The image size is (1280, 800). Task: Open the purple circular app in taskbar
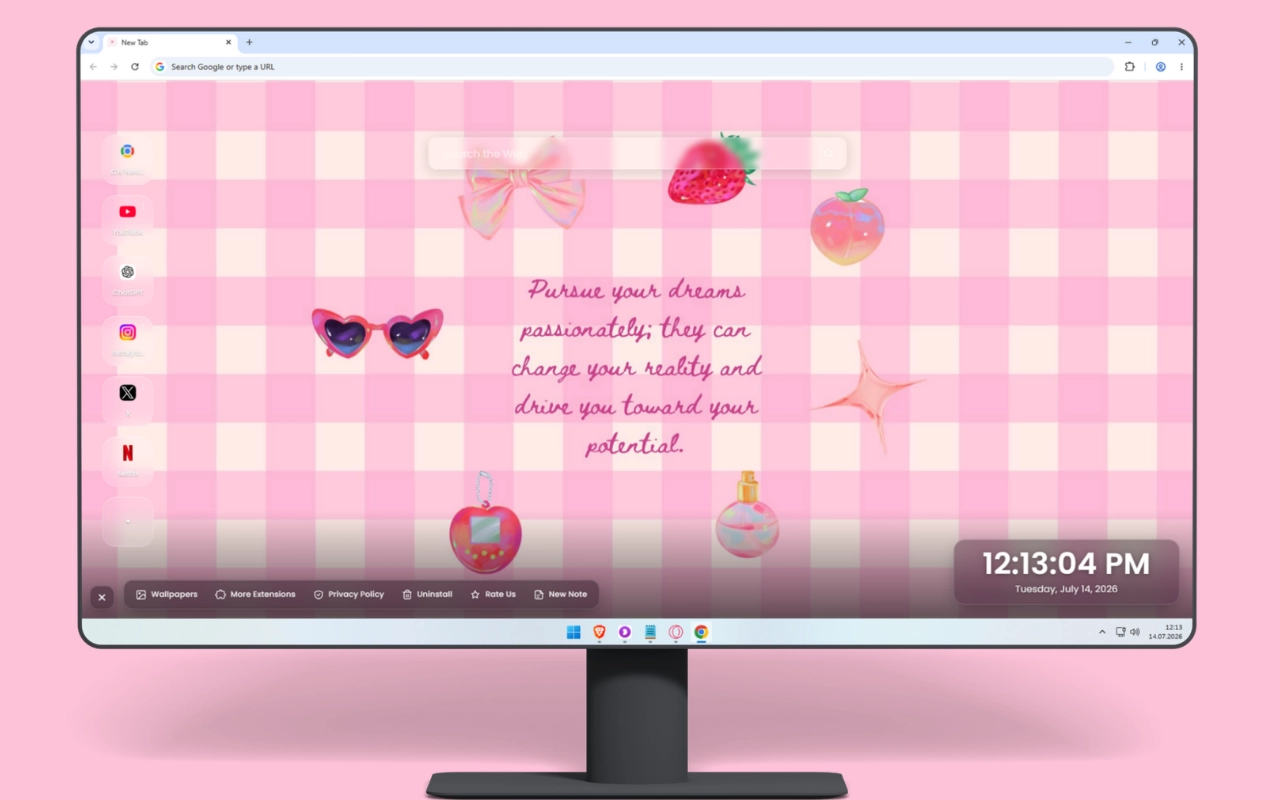(x=624, y=632)
